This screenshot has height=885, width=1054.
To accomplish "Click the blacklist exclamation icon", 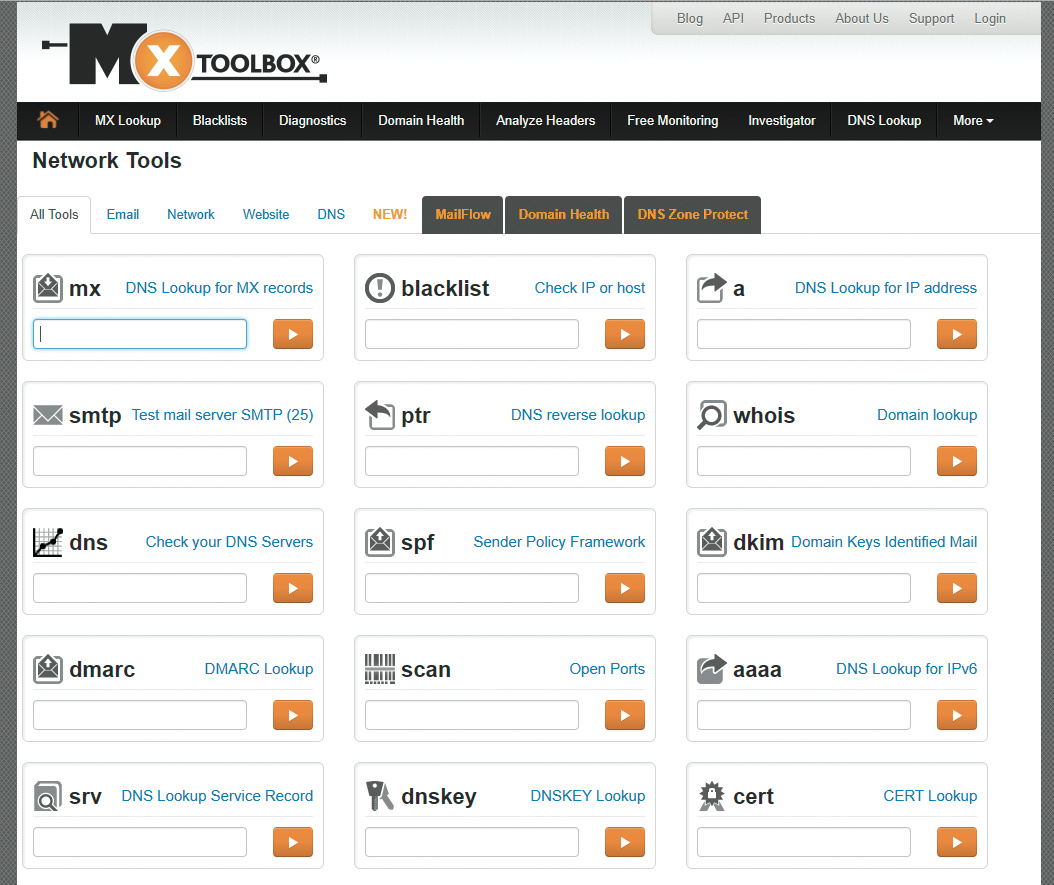I will [x=380, y=288].
